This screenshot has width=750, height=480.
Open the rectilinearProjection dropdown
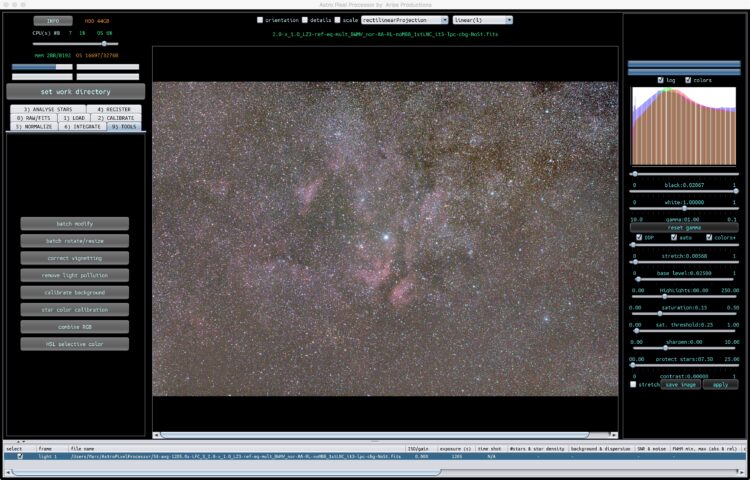(405, 20)
